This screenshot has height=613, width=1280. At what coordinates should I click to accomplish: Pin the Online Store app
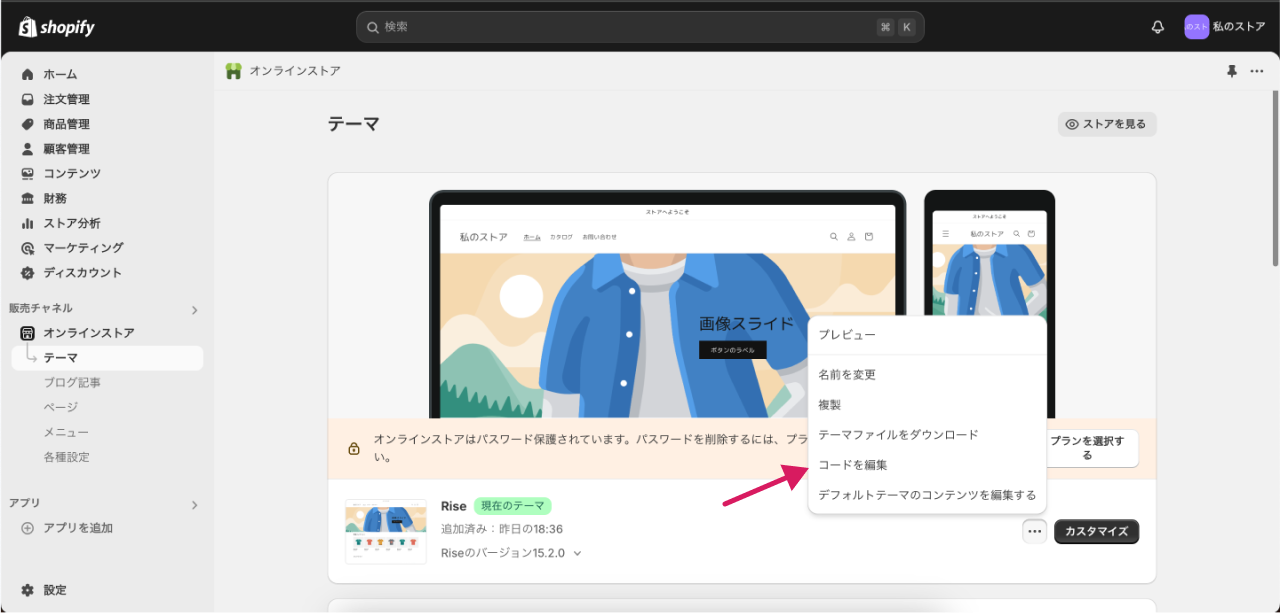tap(1231, 71)
